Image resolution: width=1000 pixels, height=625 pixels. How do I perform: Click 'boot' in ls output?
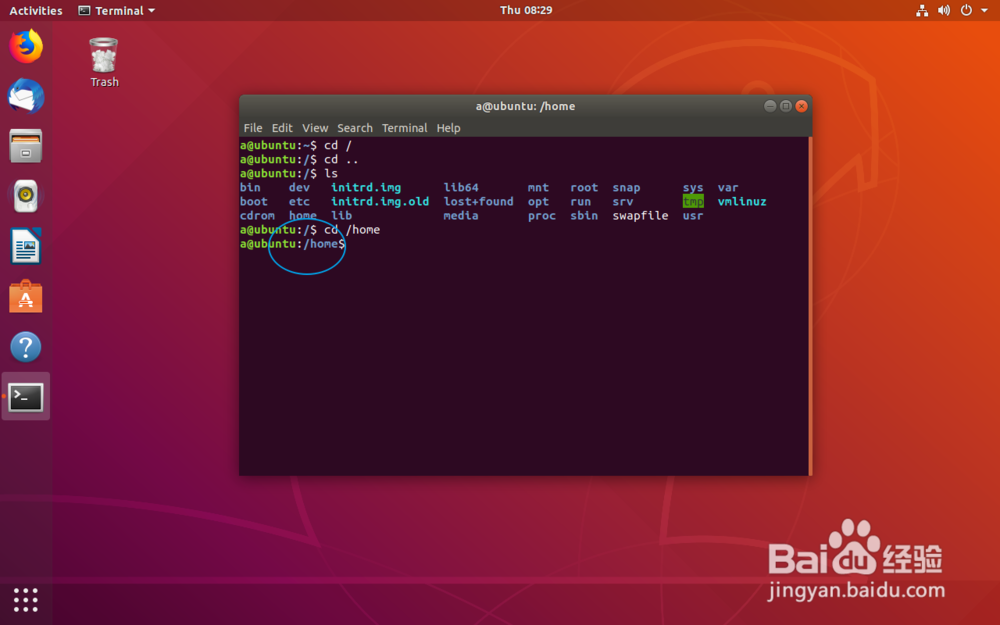(254, 202)
